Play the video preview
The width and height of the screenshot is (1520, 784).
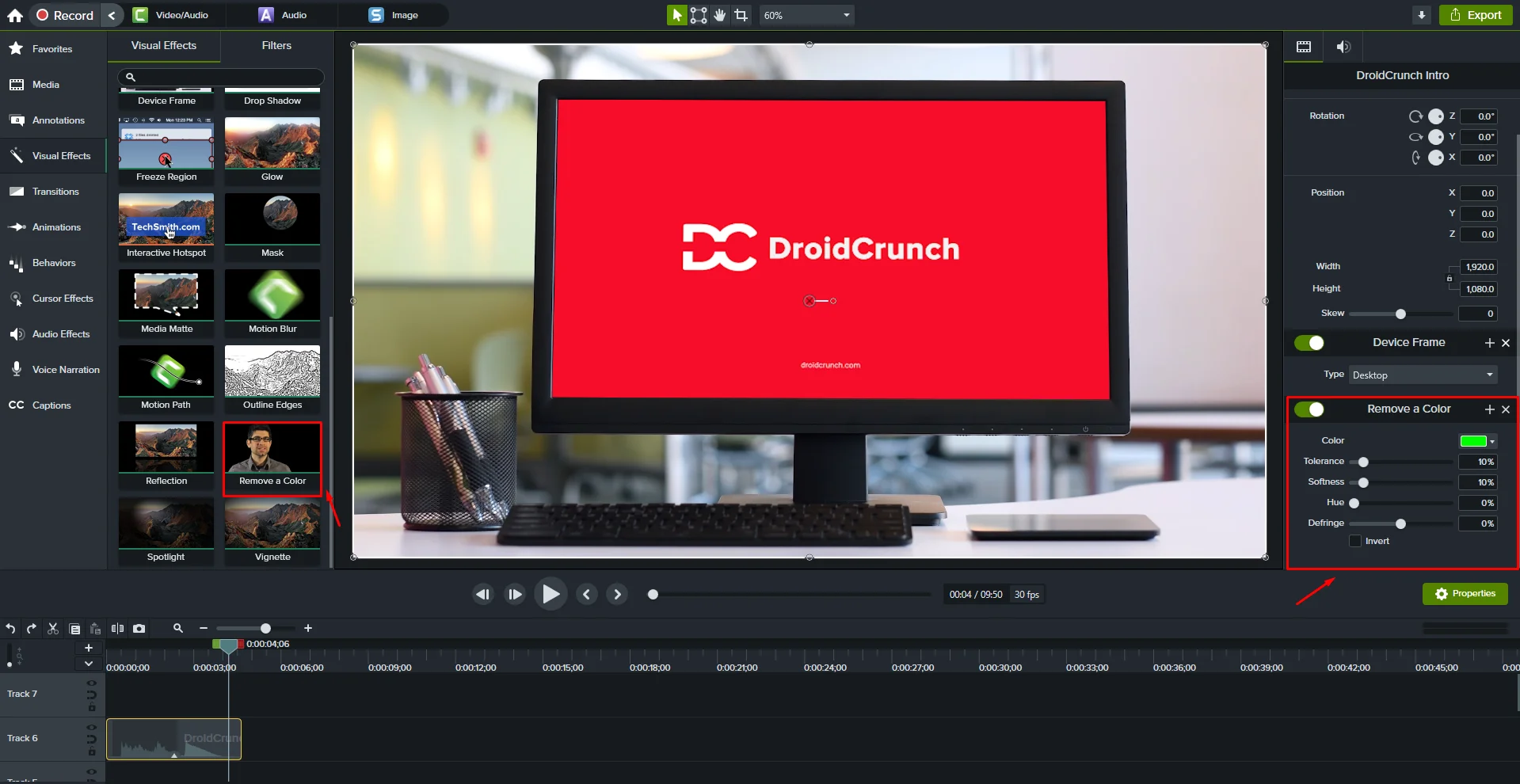pyautogui.click(x=550, y=594)
